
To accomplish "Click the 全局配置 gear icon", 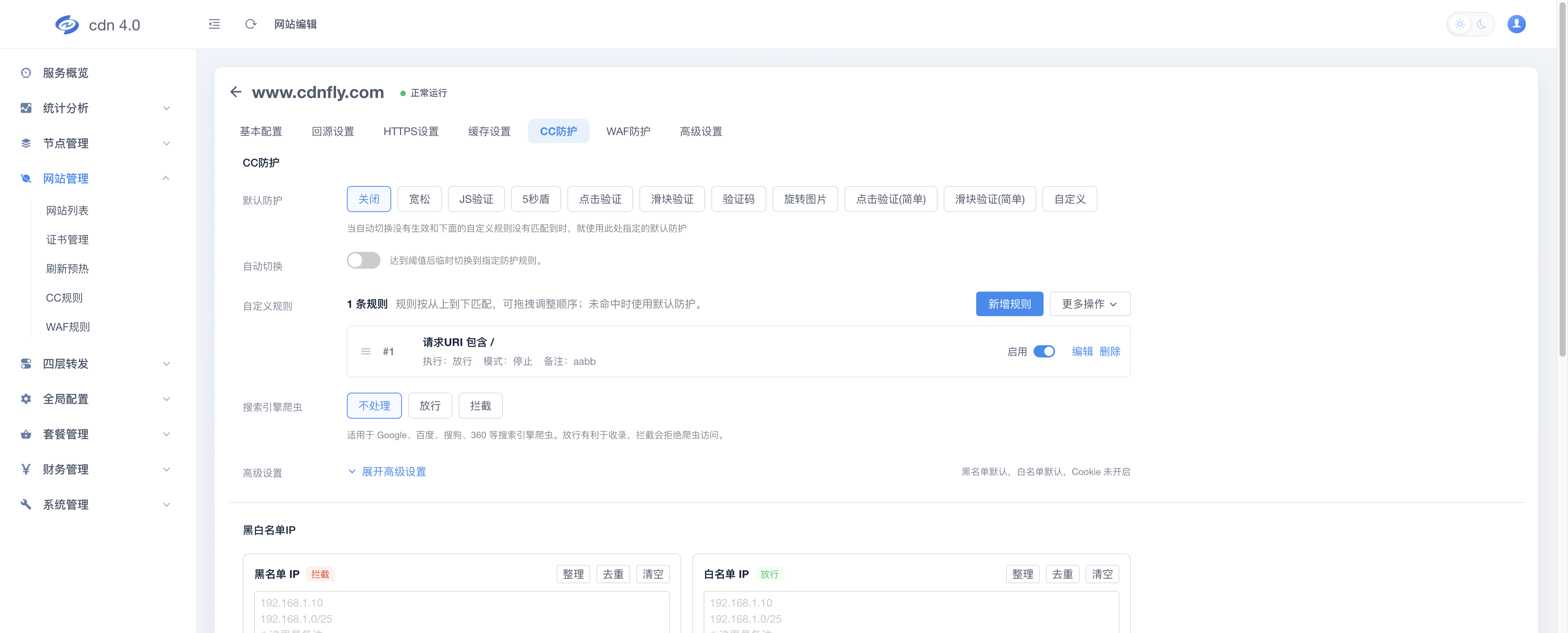I will (26, 399).
